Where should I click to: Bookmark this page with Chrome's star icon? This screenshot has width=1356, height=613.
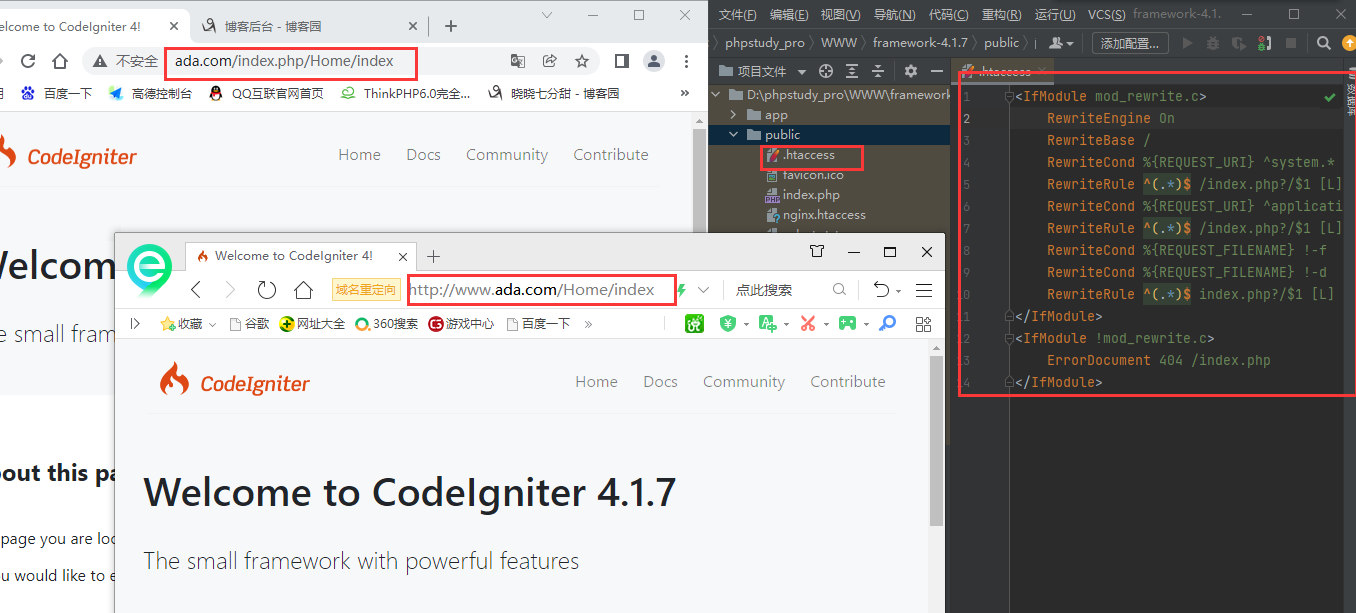(582, 61)
